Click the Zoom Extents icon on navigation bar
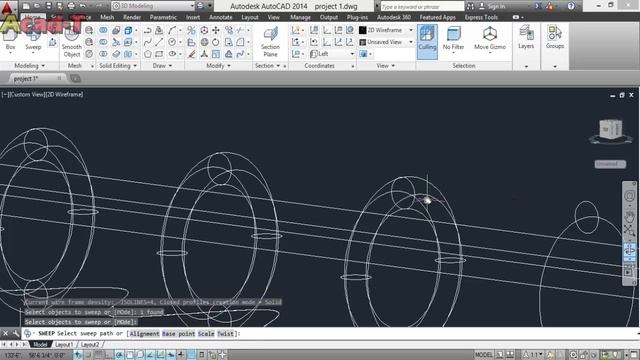The width and height of the screenshot is (640, 360). 629,231
